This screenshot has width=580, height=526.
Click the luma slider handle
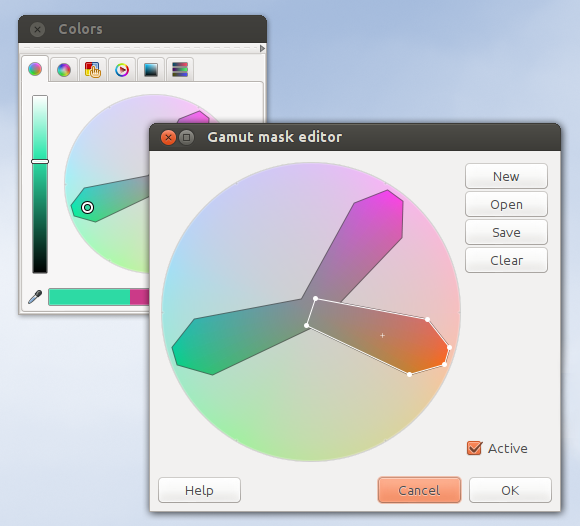tap(40, 161)
